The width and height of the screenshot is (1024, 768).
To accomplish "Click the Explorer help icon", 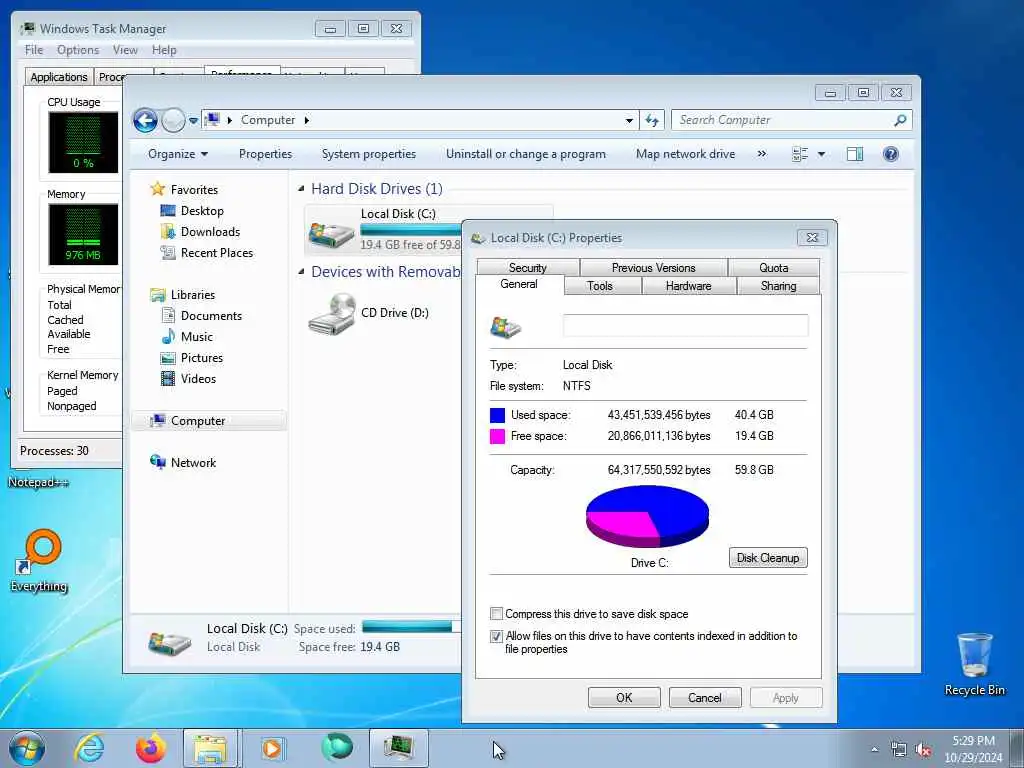I will [x=891, y=154].
